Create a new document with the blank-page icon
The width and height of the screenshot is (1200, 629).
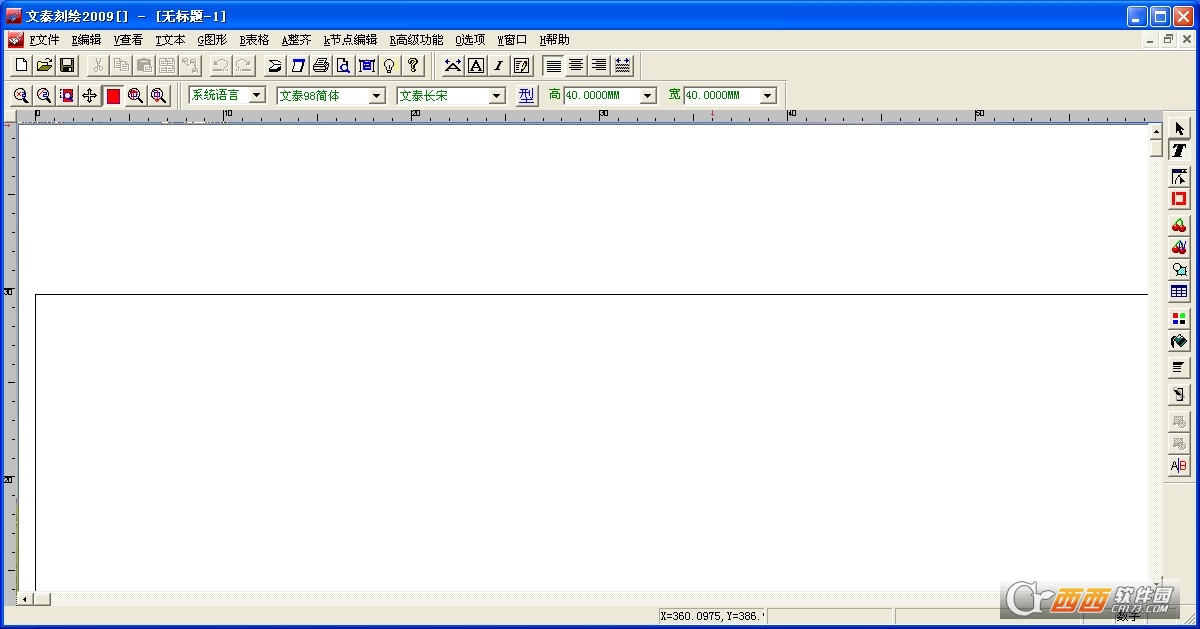[x=22, y=66]
